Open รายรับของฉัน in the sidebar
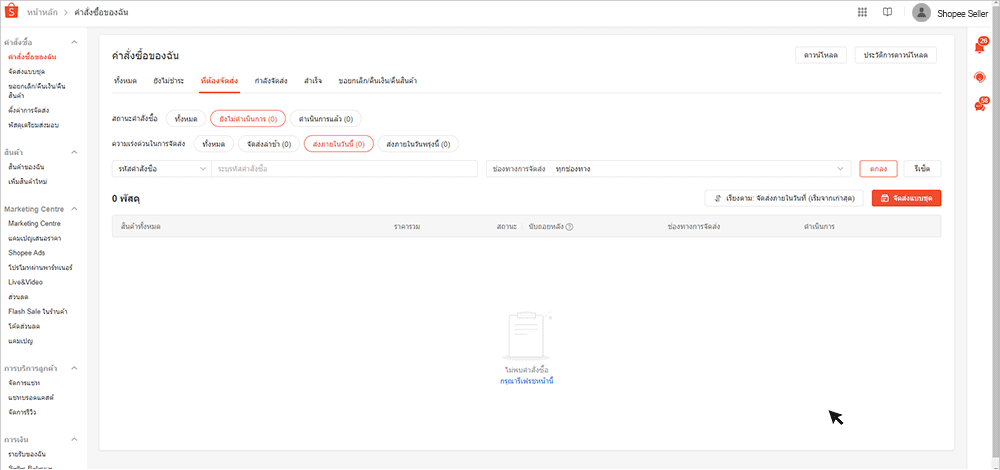The width and height of the screenshot is (1000, 470). click(x=27, y=455)
